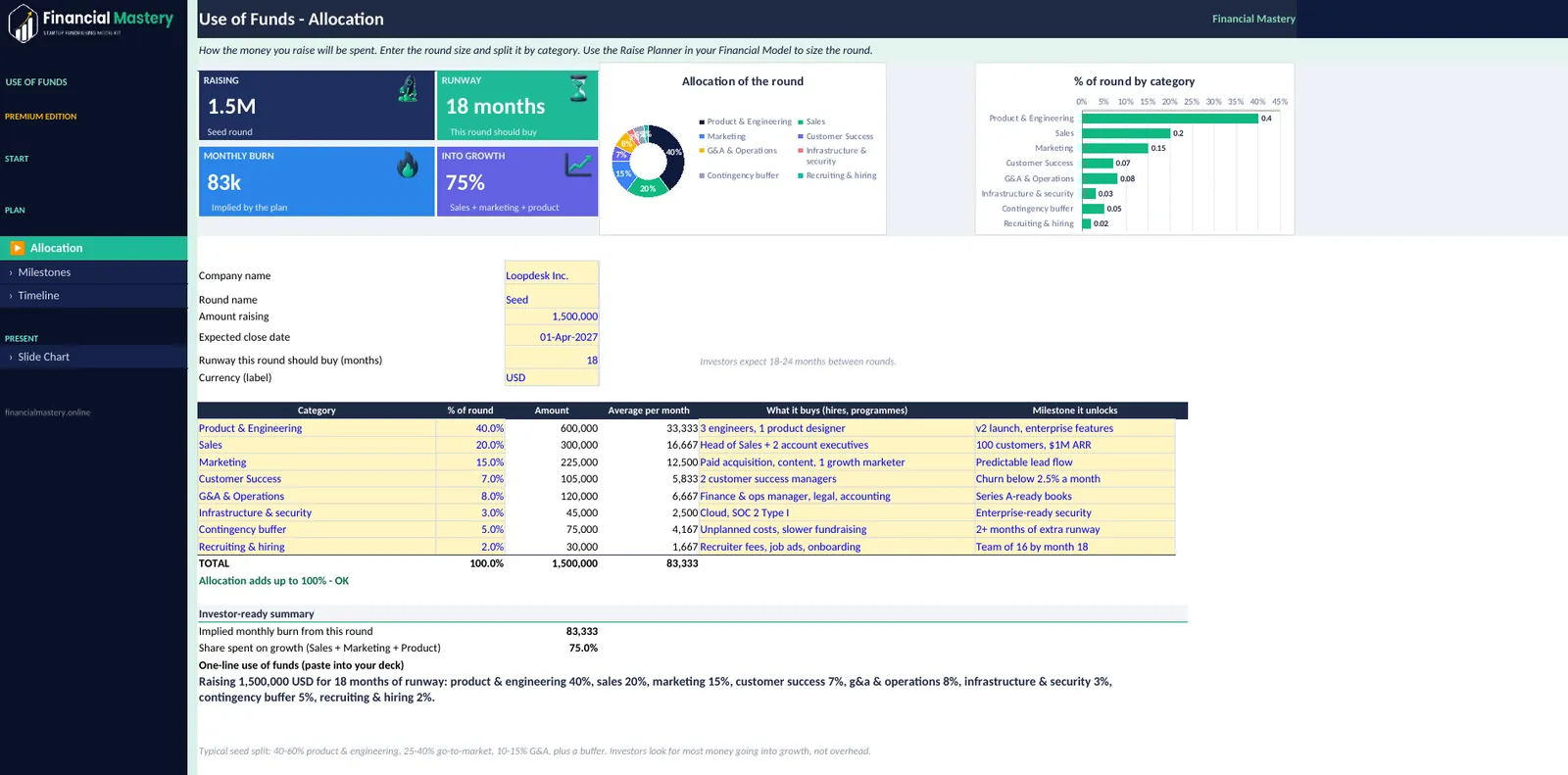The width and height of the screenshot is (1568, 775).
Task: Click Sales legend color marker
Action: 801,121
